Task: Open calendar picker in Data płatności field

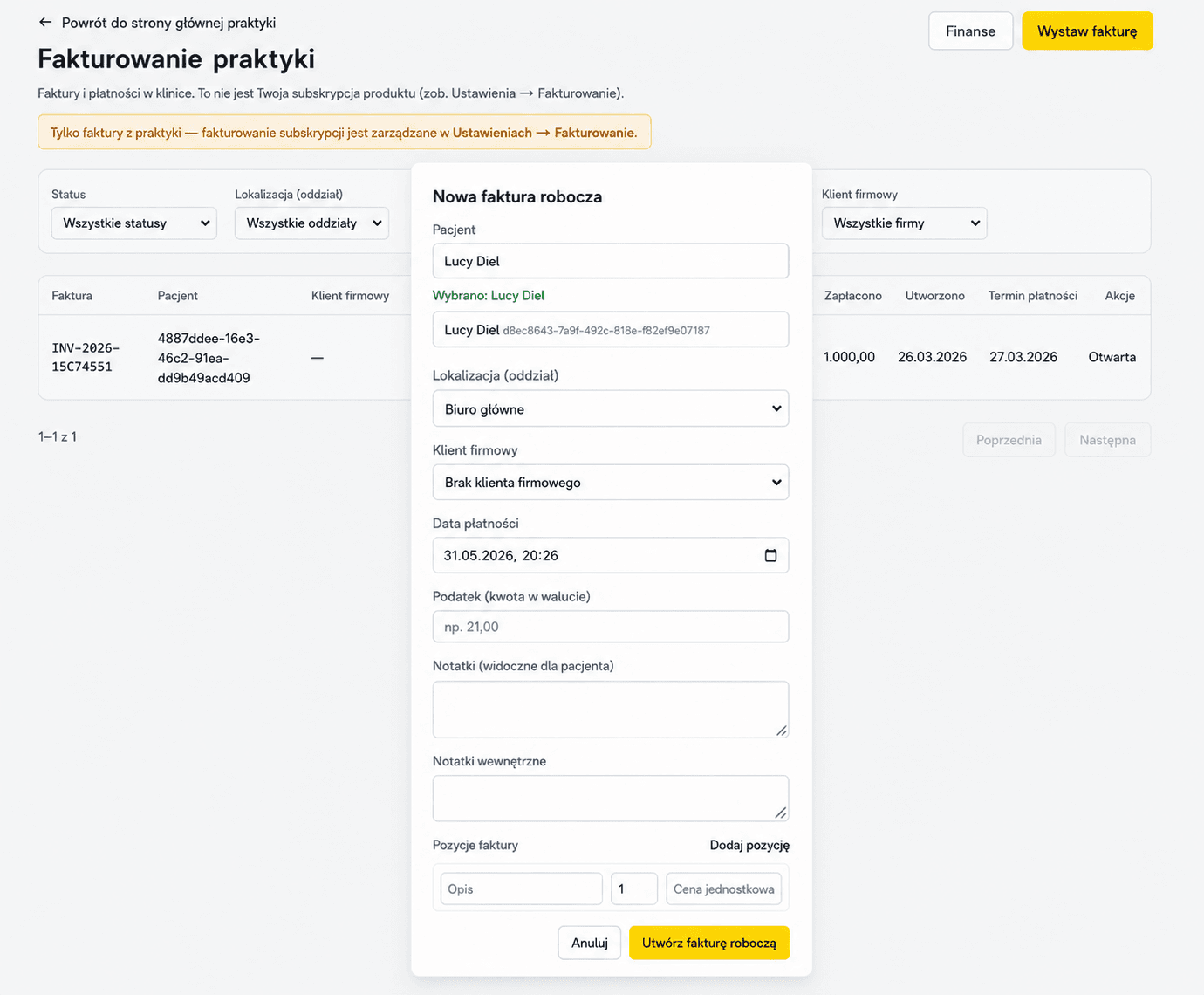Action: tap(770, 555)
